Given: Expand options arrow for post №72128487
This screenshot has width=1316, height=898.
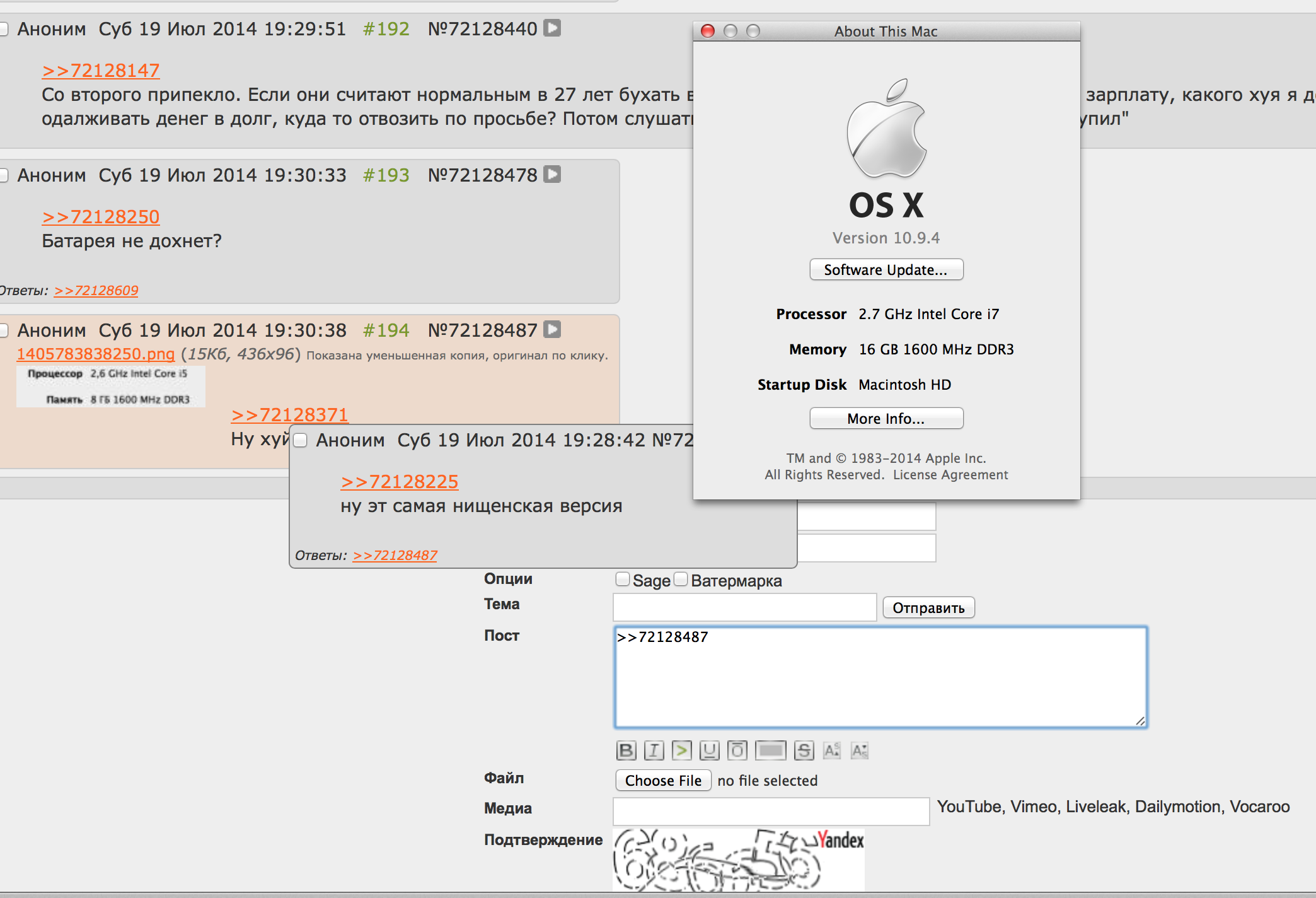Looking at the screenshot, I should click(x=553, y=330).
